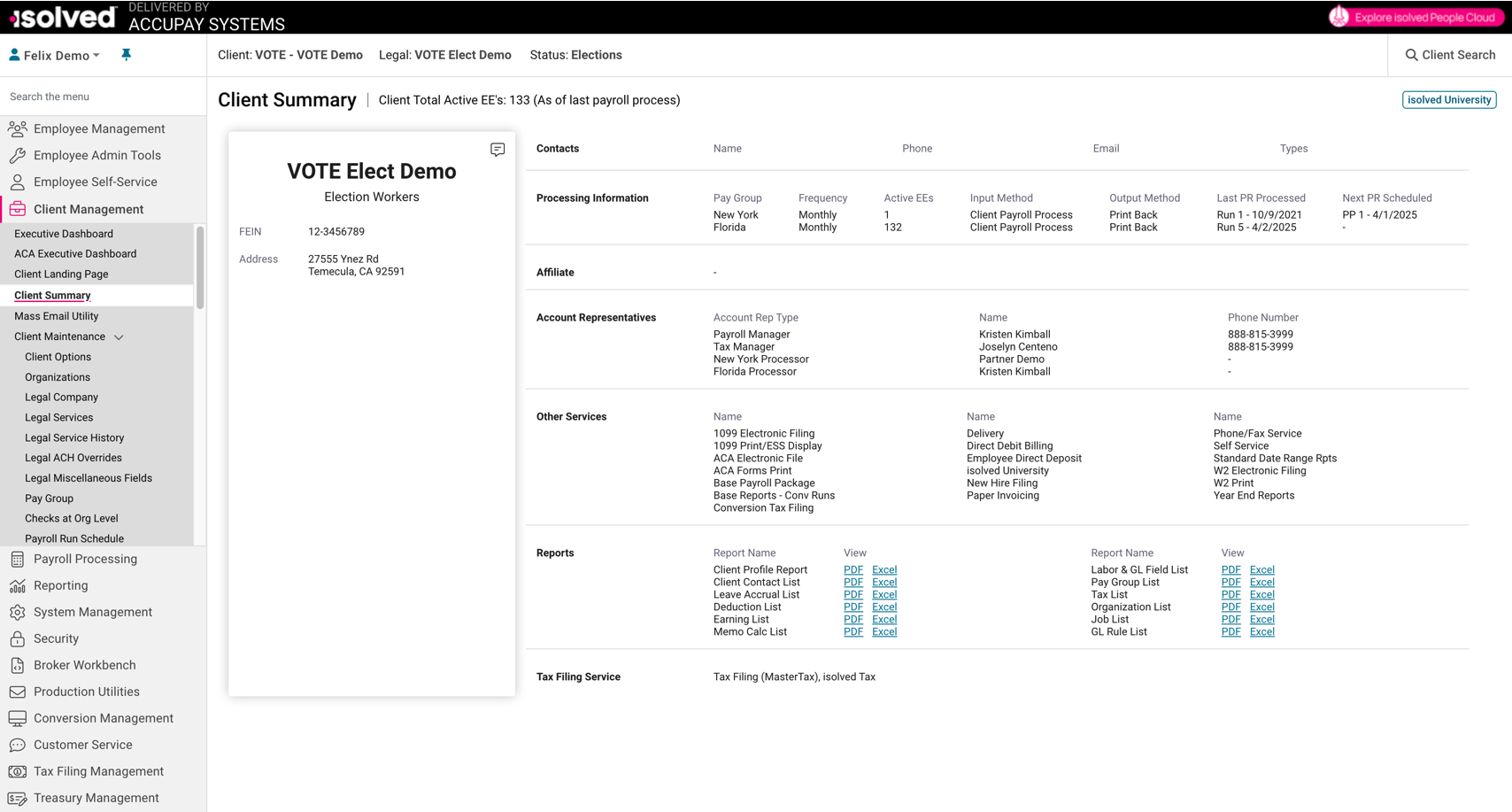1512x812 pixels.
Task: Open Legal ACH Overrides item
Action: pos(73,458)
